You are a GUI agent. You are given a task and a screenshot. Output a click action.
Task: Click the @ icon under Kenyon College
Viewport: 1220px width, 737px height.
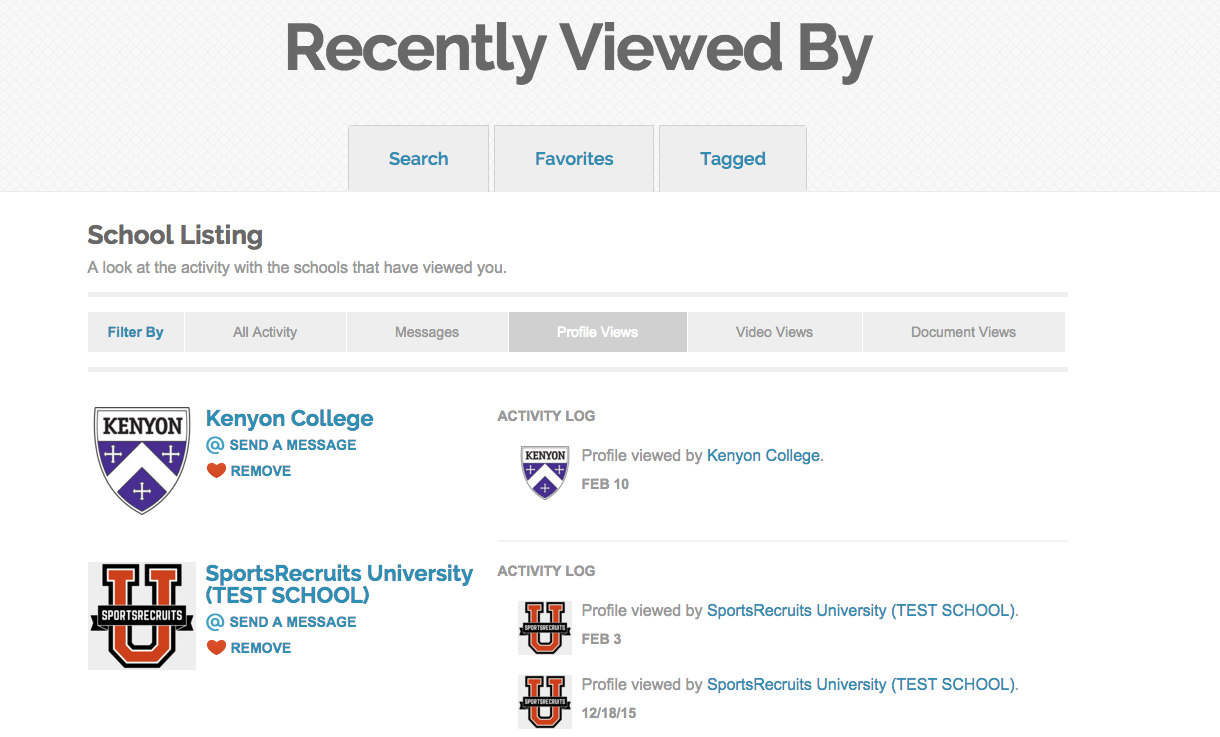point(215,445)
